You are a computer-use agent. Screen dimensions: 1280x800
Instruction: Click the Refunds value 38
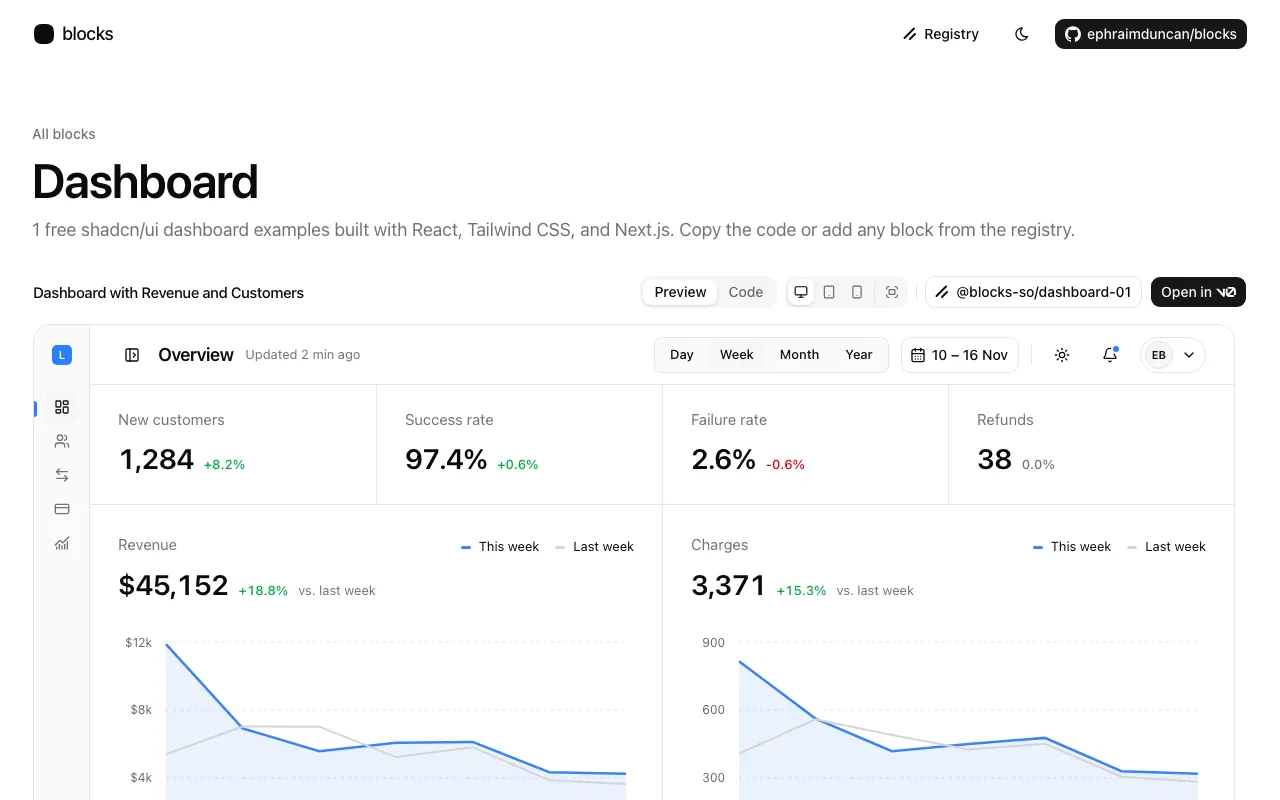(x=994, y=459)
